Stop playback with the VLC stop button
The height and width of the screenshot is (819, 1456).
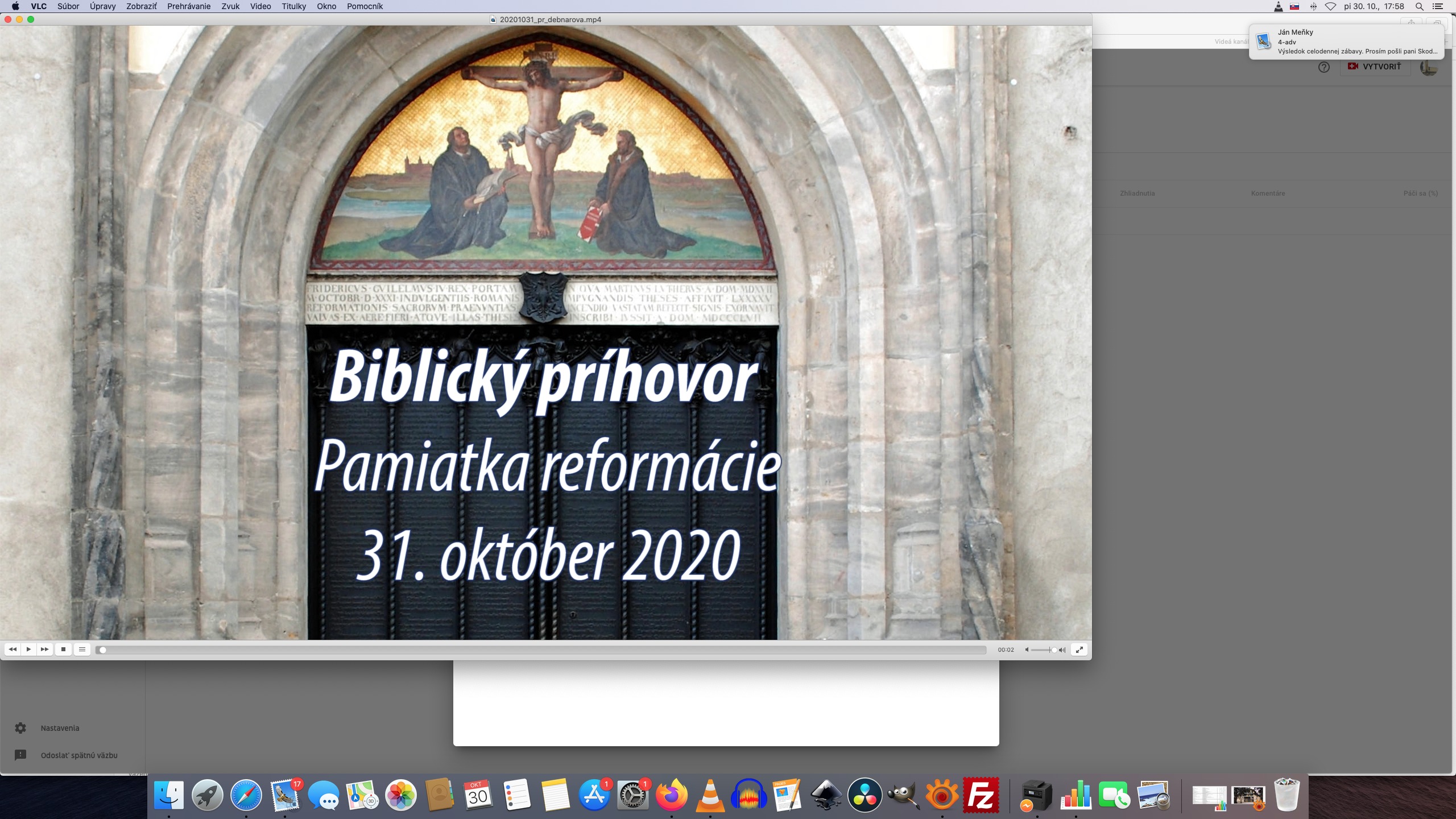[x=63, y=649]
